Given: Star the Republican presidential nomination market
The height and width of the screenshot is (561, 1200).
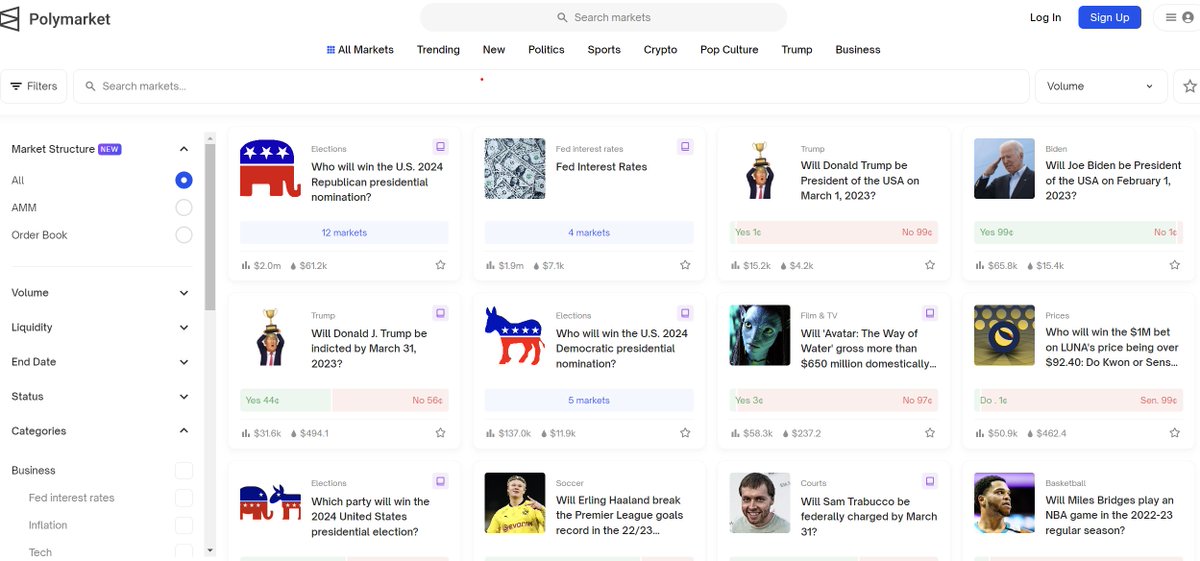Looking at the screenshot, I should [x=440, y=265].
